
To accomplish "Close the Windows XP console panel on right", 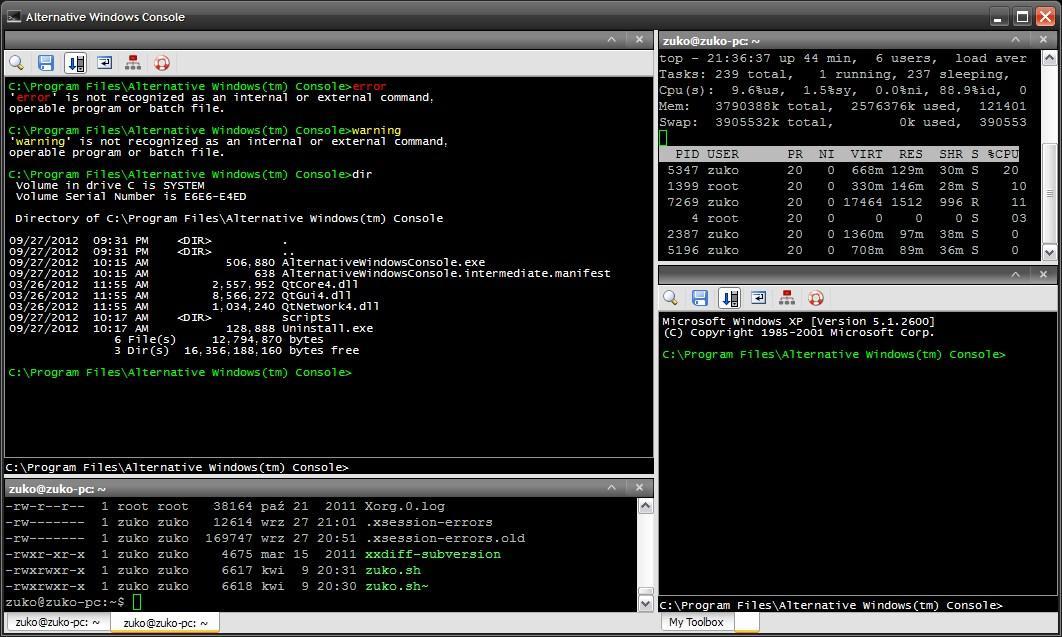I will tap(1044, 274).
